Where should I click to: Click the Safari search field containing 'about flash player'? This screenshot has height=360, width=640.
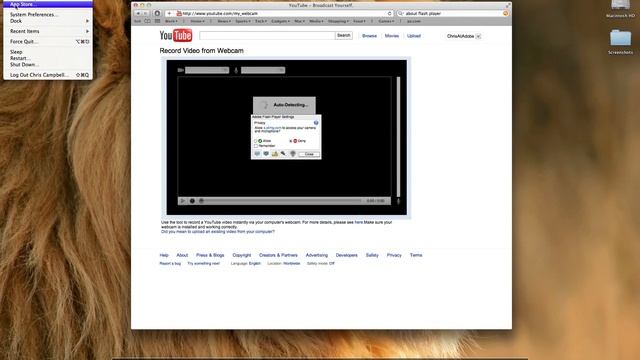click(x=452, y=13)
